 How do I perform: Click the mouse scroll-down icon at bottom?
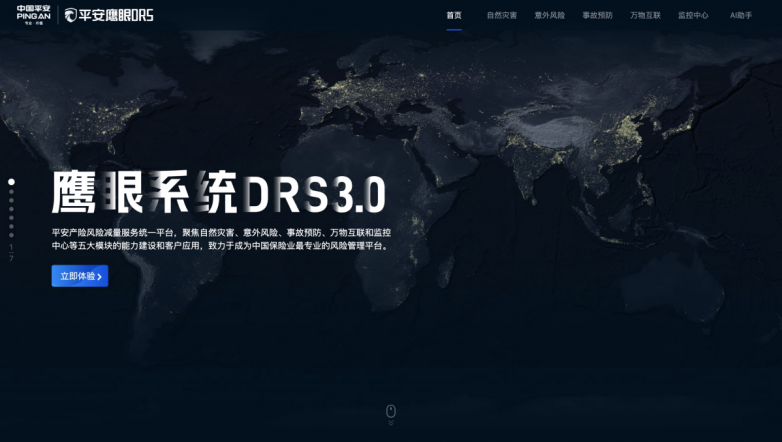pos(391,410)
